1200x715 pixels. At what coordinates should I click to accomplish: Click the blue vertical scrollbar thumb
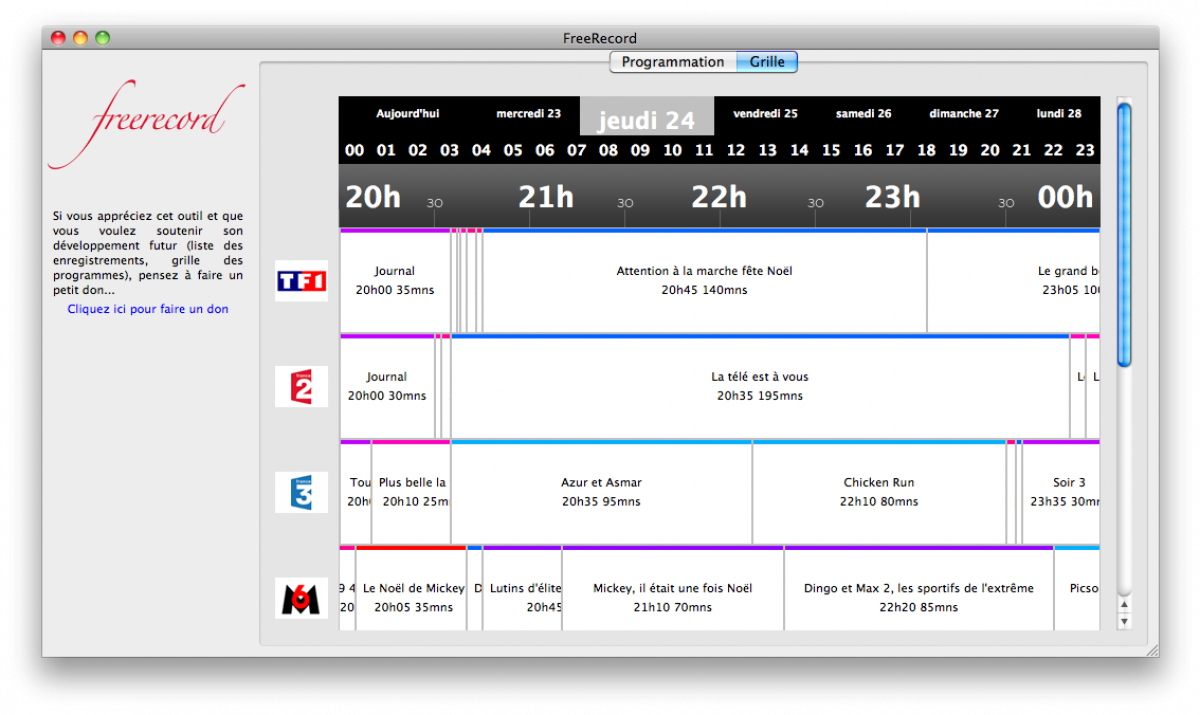coord(1124,234)
